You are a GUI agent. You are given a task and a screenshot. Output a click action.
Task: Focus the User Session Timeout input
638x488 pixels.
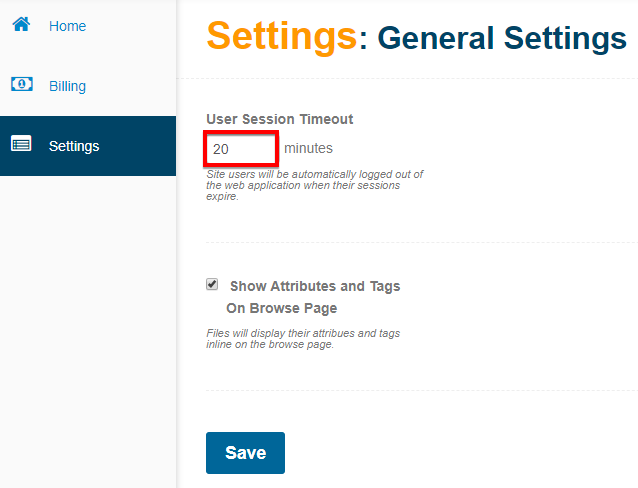pyautogui.click(x=241, y=149)
